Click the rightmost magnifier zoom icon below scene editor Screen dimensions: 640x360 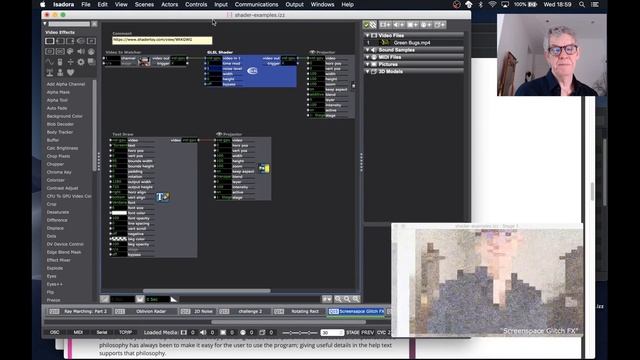(x=356, y=299)
